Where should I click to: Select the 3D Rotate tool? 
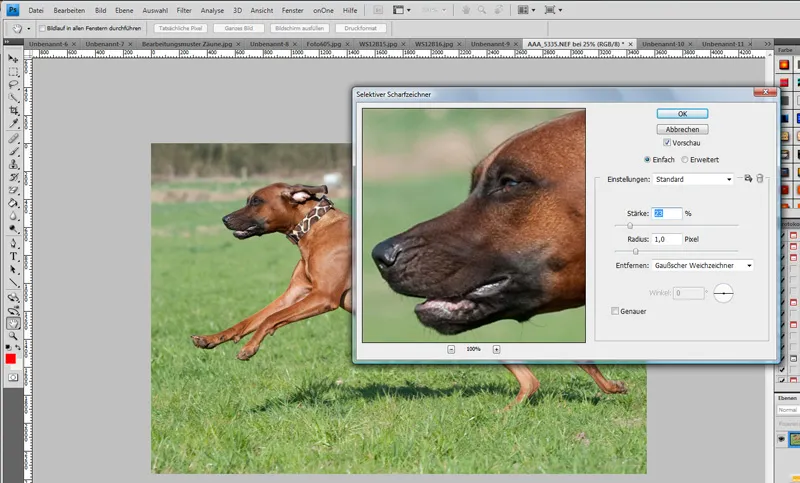coord(13,298)
